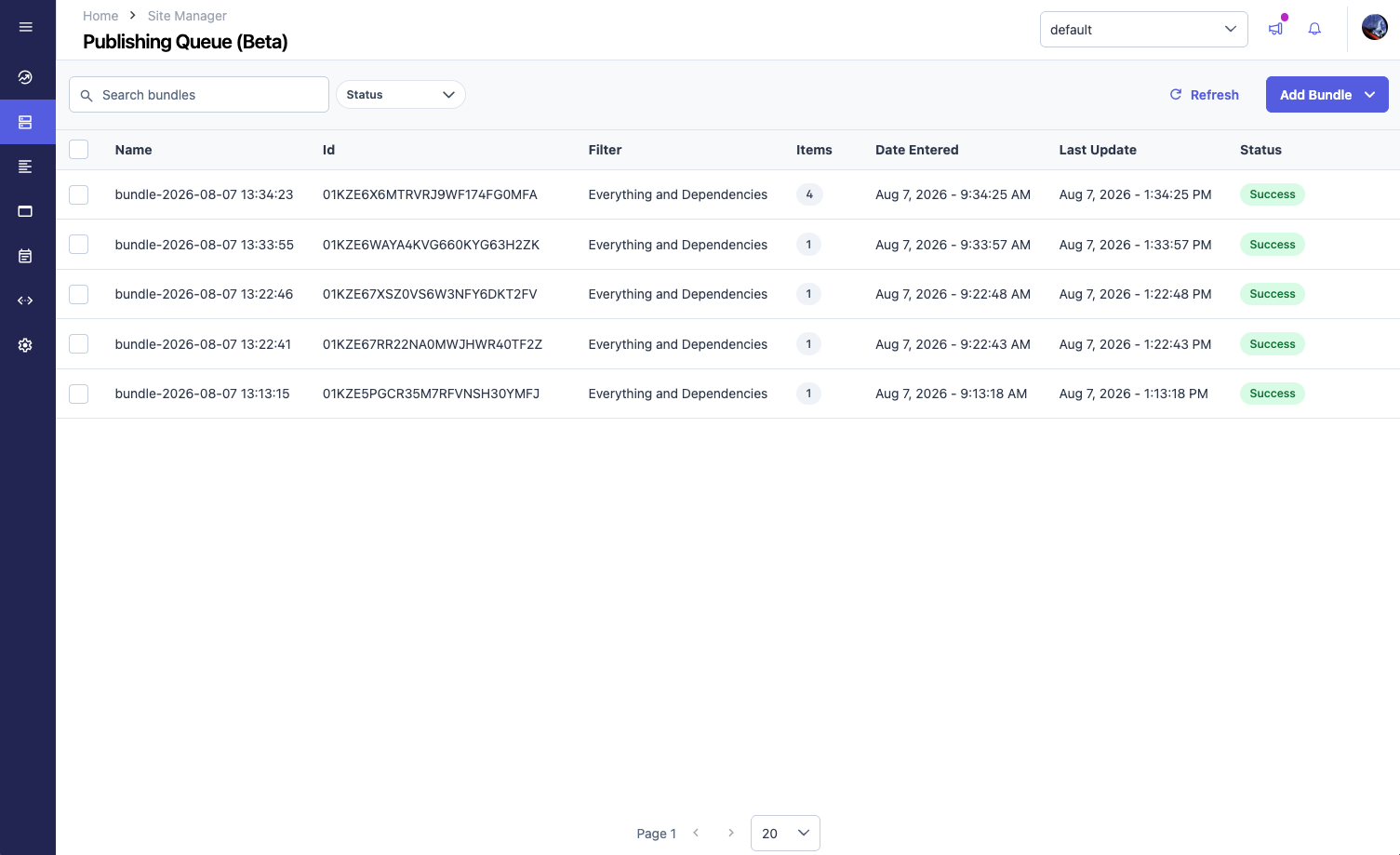Viewport: 1400px width, 855px height.
Task: Focus the Search bundles field
Action: coord(199,95)
